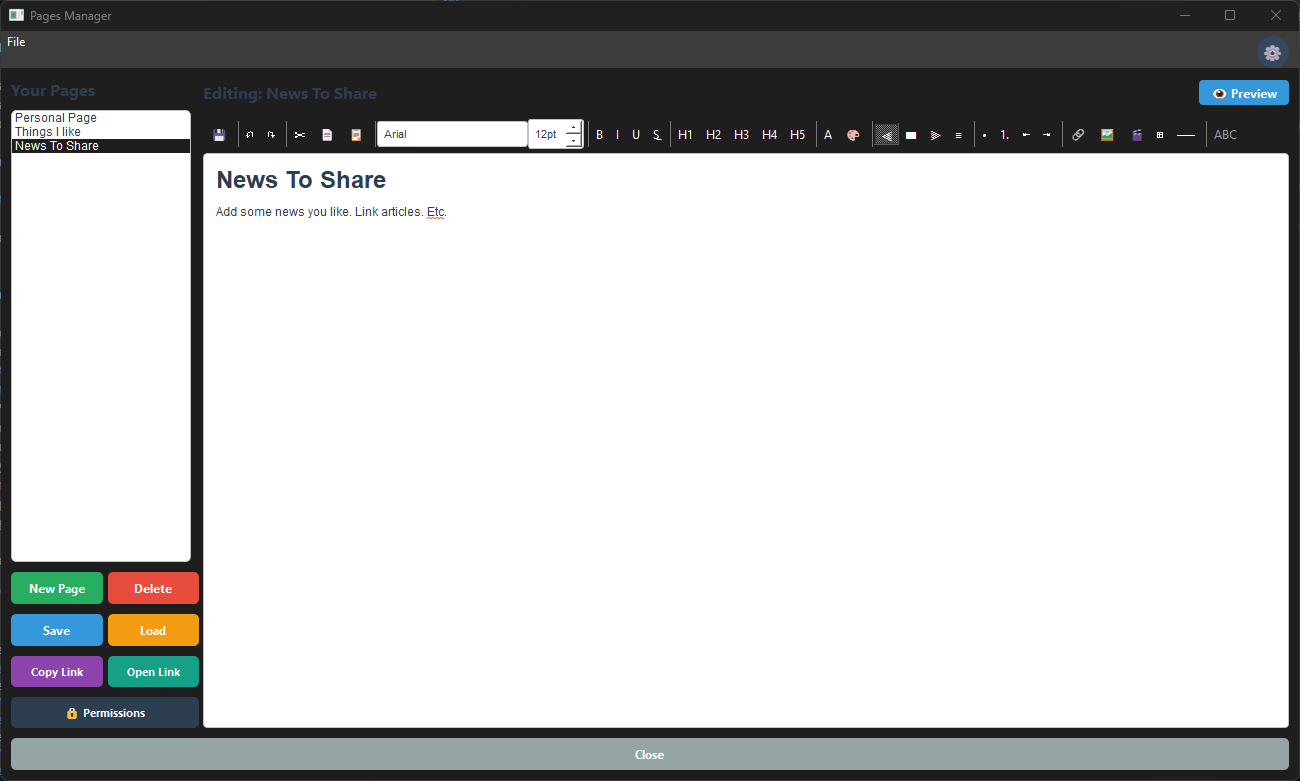
Task: Cut selection with the scissors icon
Action: [300, 135]
